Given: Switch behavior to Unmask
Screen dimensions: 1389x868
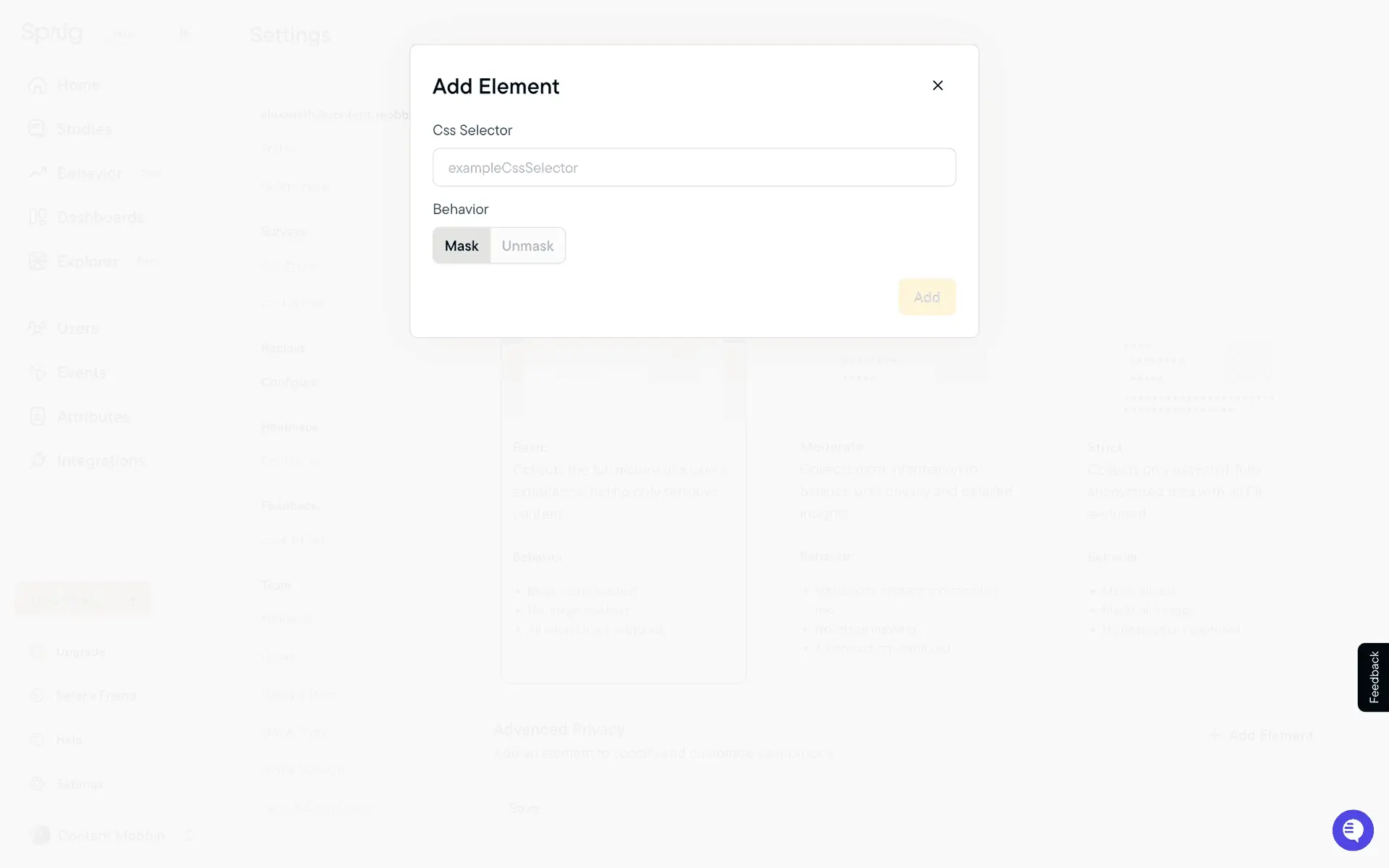Looking at the screenshot, I should 527,246.
